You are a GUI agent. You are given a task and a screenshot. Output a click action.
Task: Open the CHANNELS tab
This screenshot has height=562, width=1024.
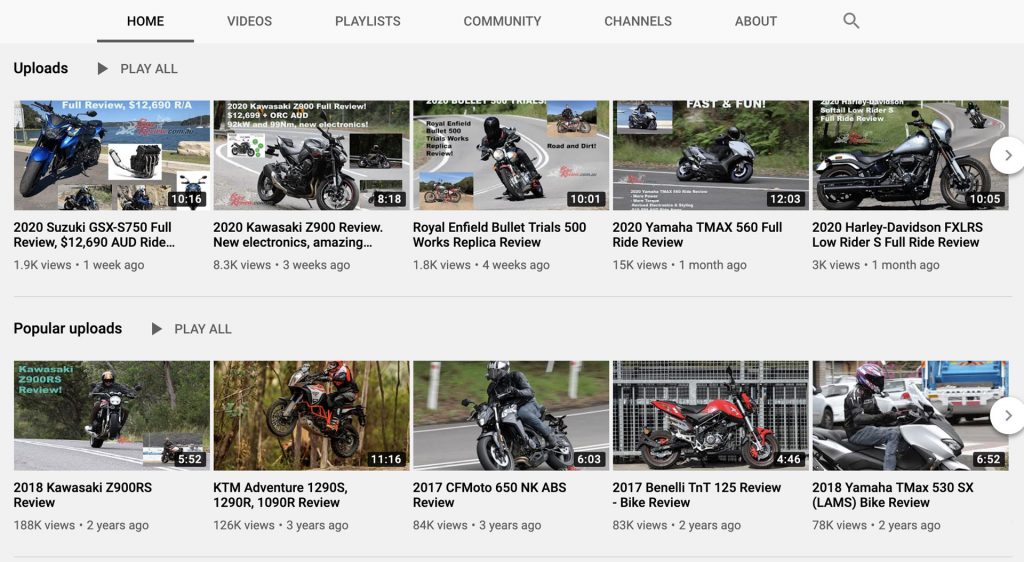point(638,21)
